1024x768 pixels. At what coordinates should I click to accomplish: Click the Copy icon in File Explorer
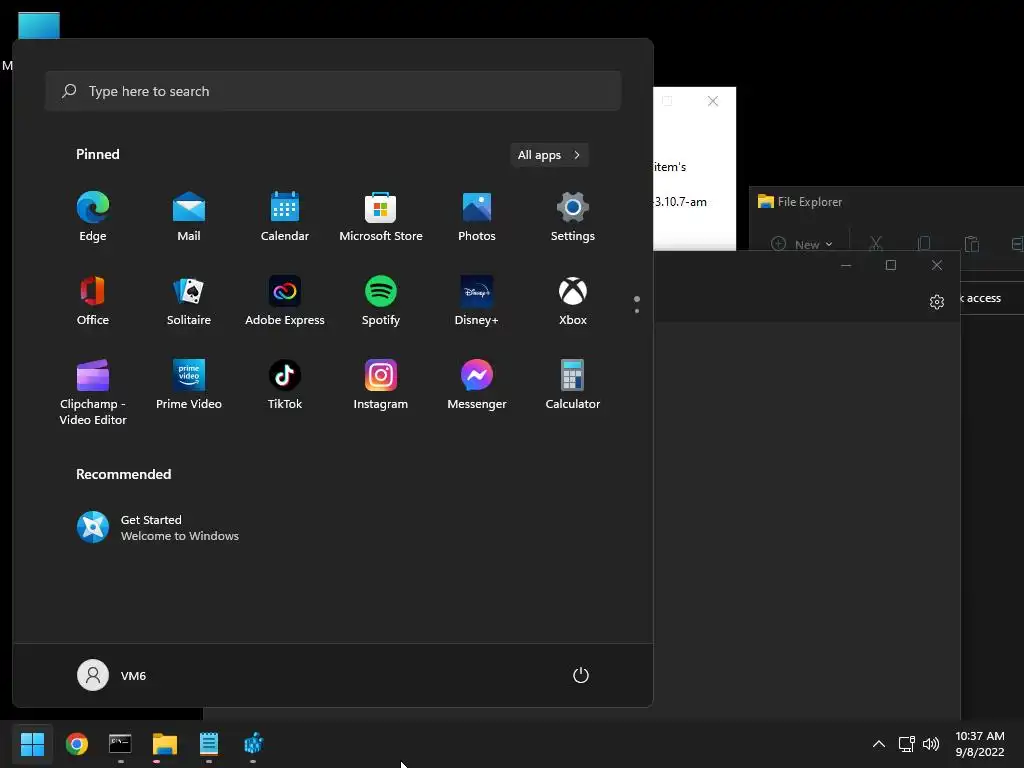(923, 244)
